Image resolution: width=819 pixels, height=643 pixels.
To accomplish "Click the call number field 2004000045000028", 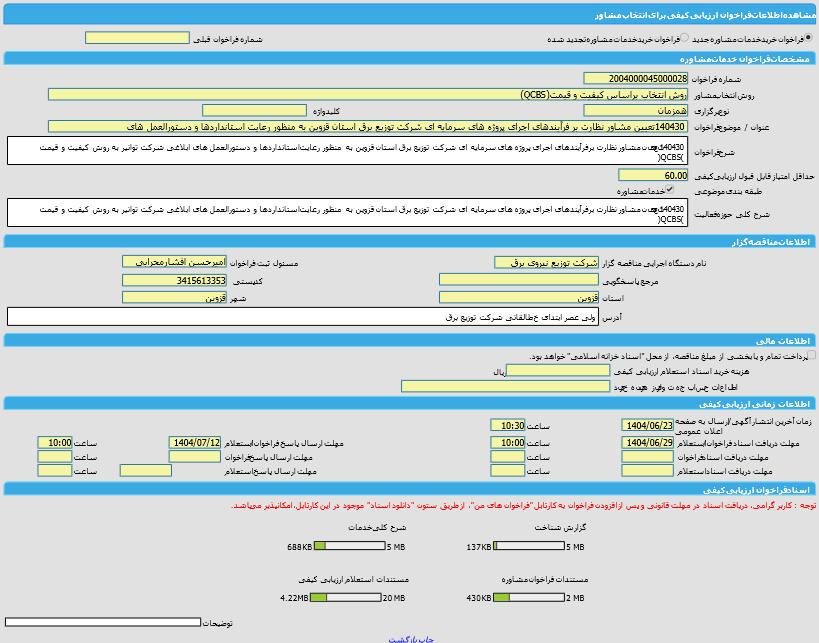I will (635, 78).
